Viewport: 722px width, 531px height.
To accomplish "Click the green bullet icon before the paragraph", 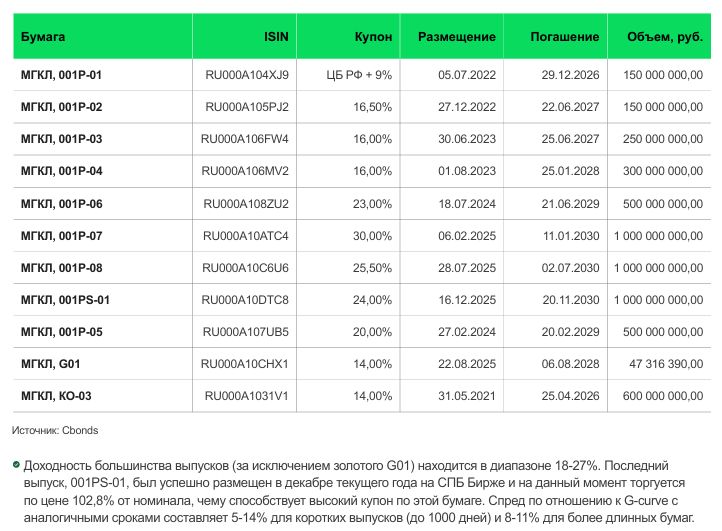I will 16,466.
